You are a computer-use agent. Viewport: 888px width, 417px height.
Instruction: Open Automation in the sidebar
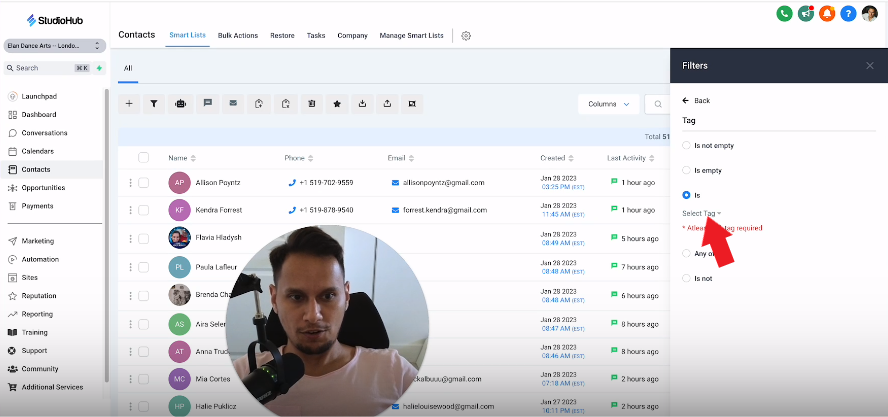click(40, 259)
